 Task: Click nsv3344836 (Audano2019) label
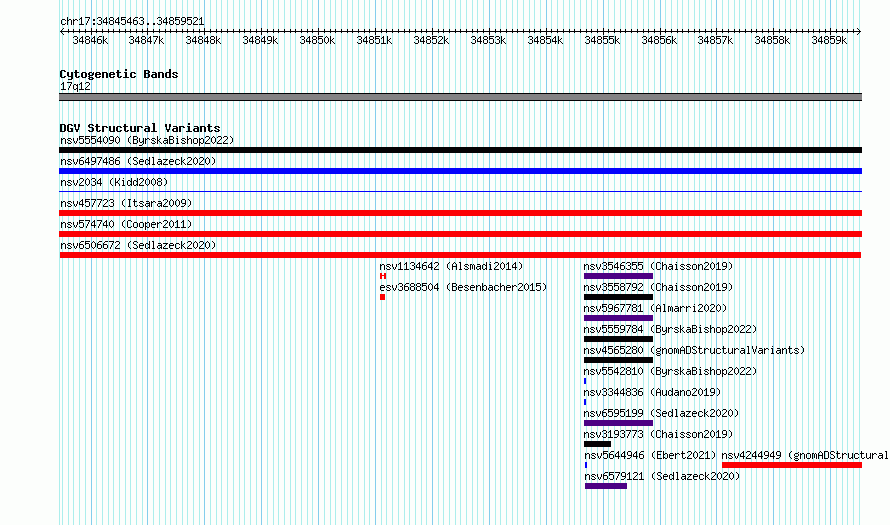point(652,392)
